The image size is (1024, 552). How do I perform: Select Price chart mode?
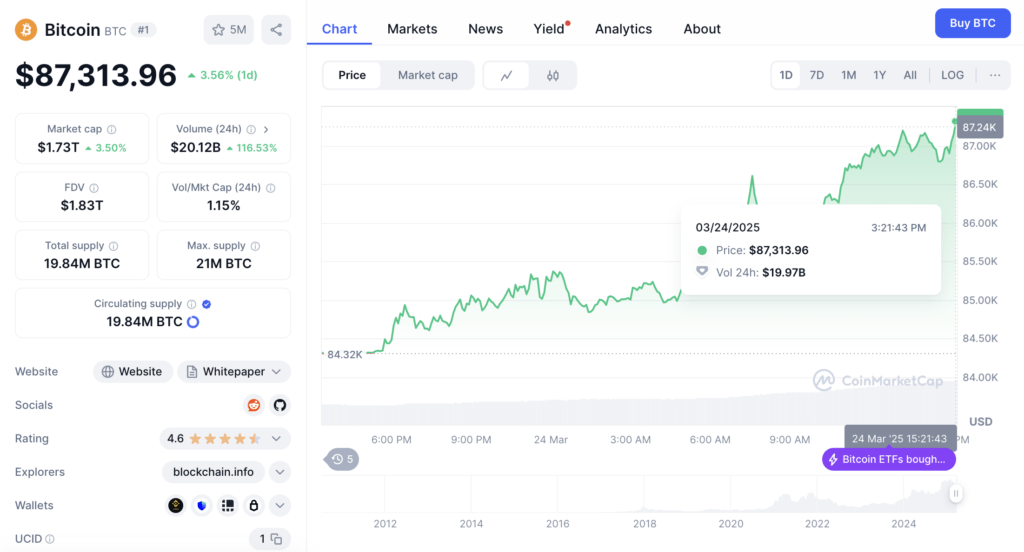pyautogui.click(x=352, y=75)
